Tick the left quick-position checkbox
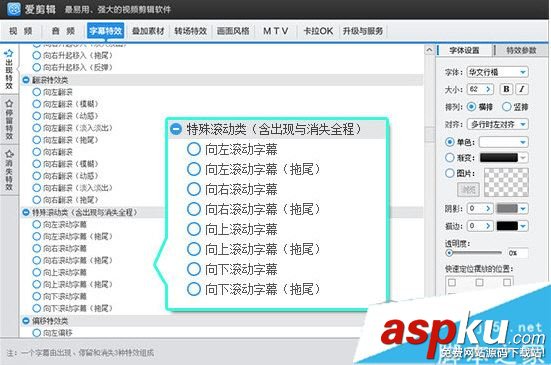This screenshot has height=365, width=551. pyautogui.click(x=452, y=282)
